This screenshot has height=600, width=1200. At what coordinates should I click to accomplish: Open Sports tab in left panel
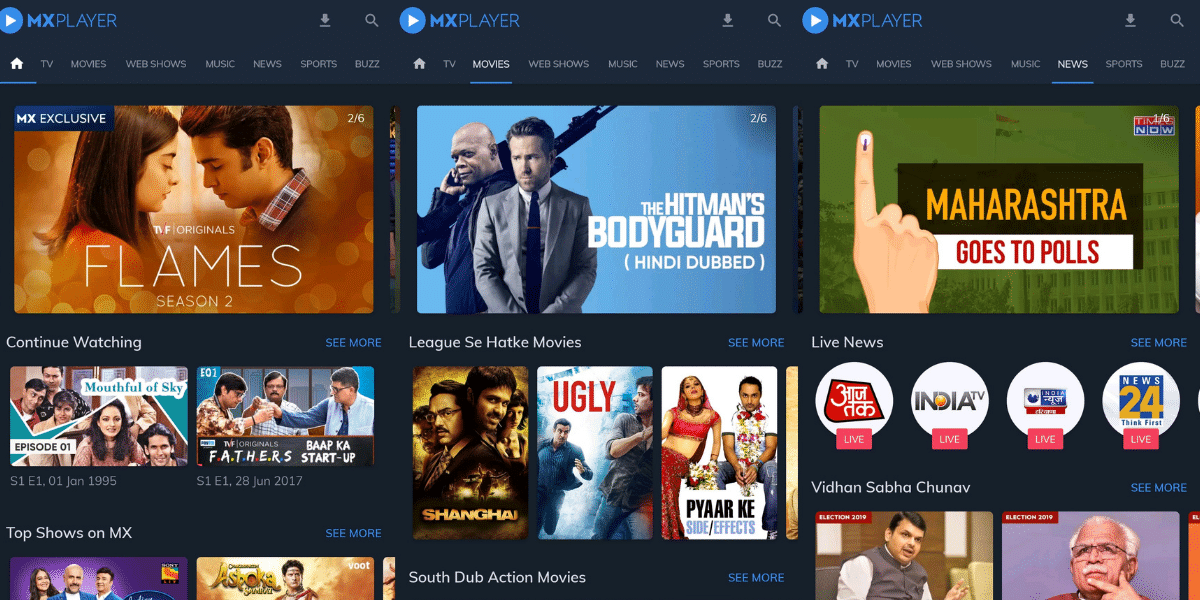pos(318,64)
